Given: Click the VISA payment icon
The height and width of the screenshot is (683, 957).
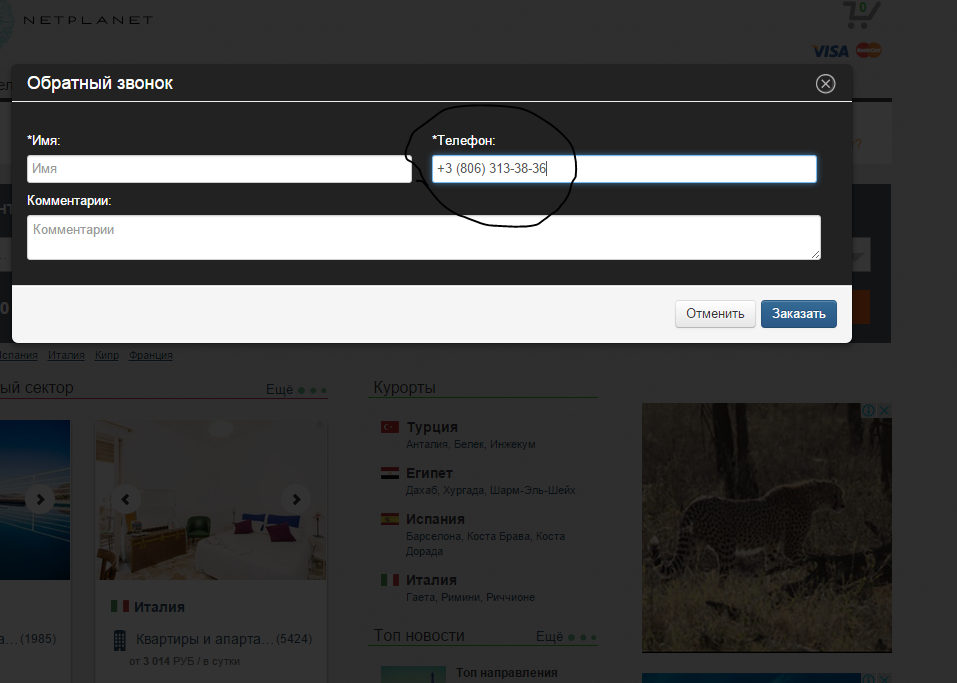Looking at the screenshot, I should tap(830, 51).
